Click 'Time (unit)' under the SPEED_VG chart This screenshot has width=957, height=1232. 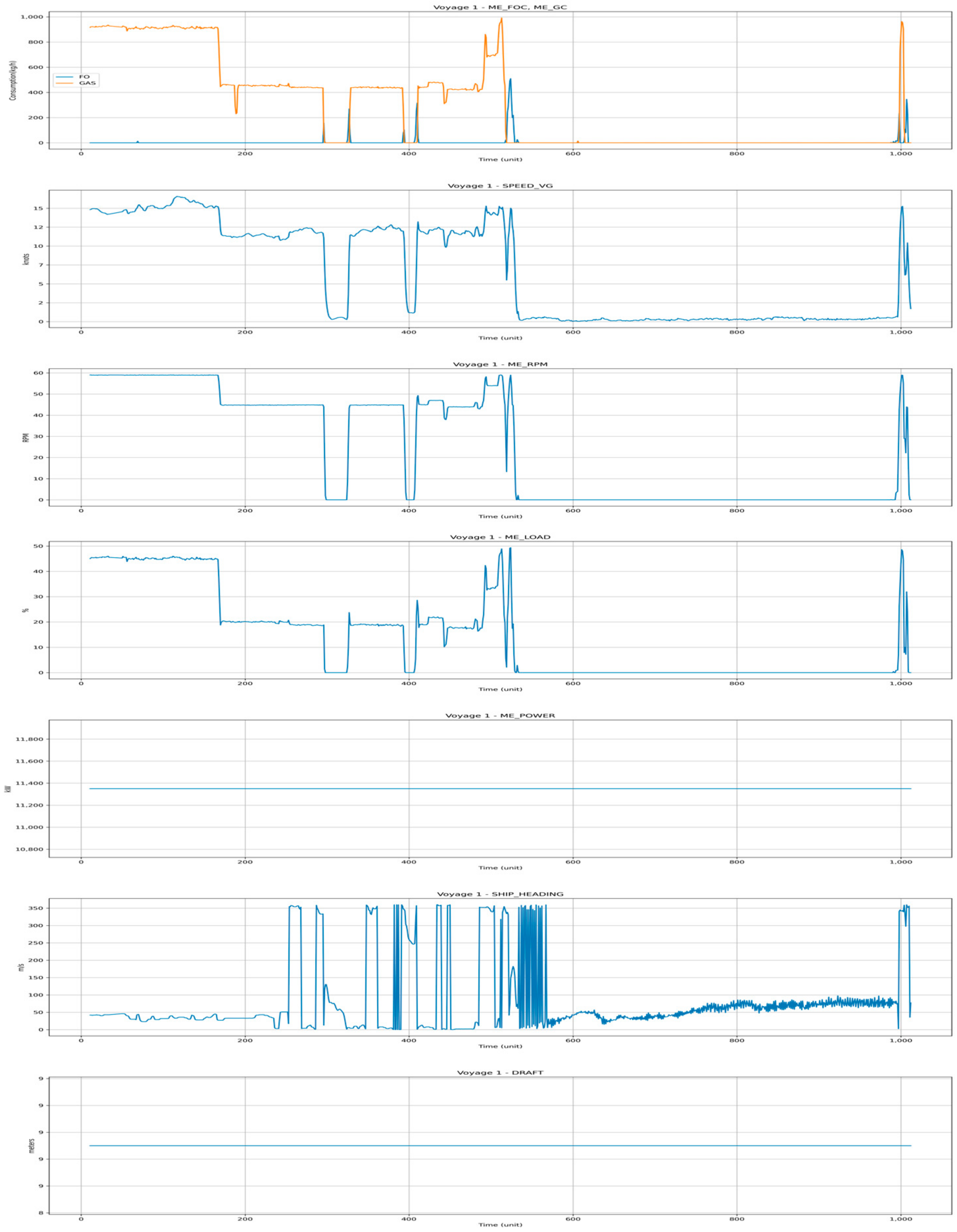pyautogui.click(x=500, y=338)
